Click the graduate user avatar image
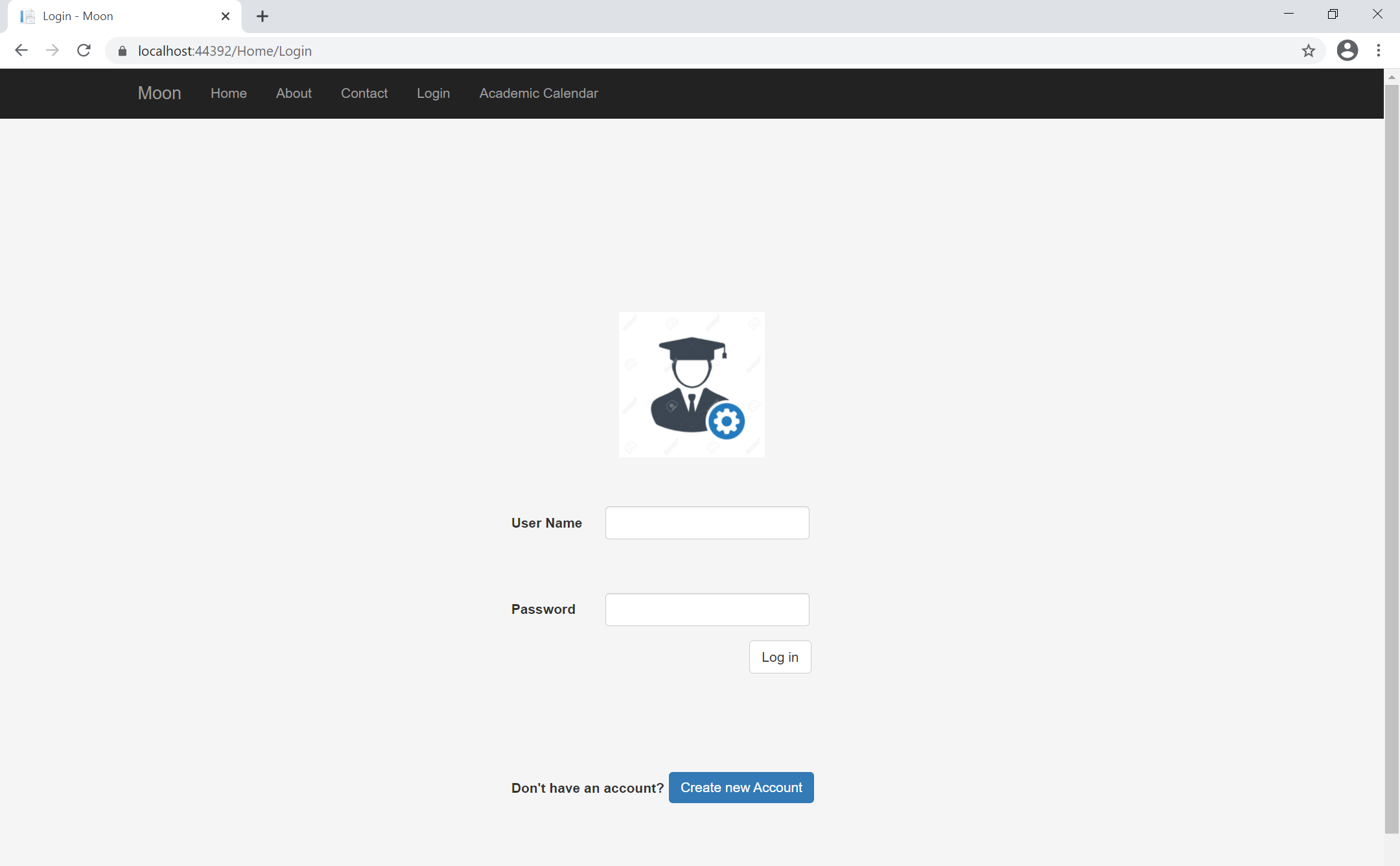1400x866 pixels. pyautogui.click(x=692, y=384)
